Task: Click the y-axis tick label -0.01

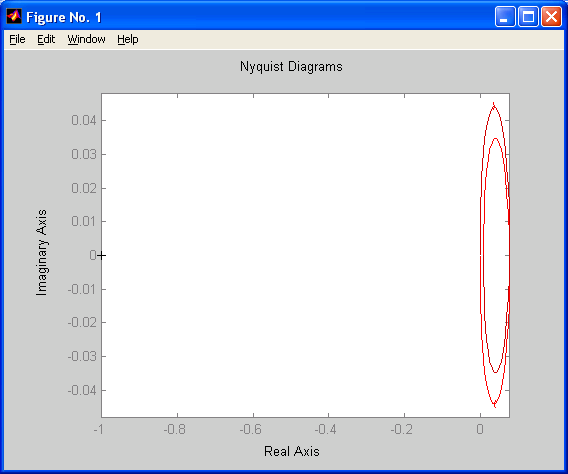Action: [x=82, y=289]
